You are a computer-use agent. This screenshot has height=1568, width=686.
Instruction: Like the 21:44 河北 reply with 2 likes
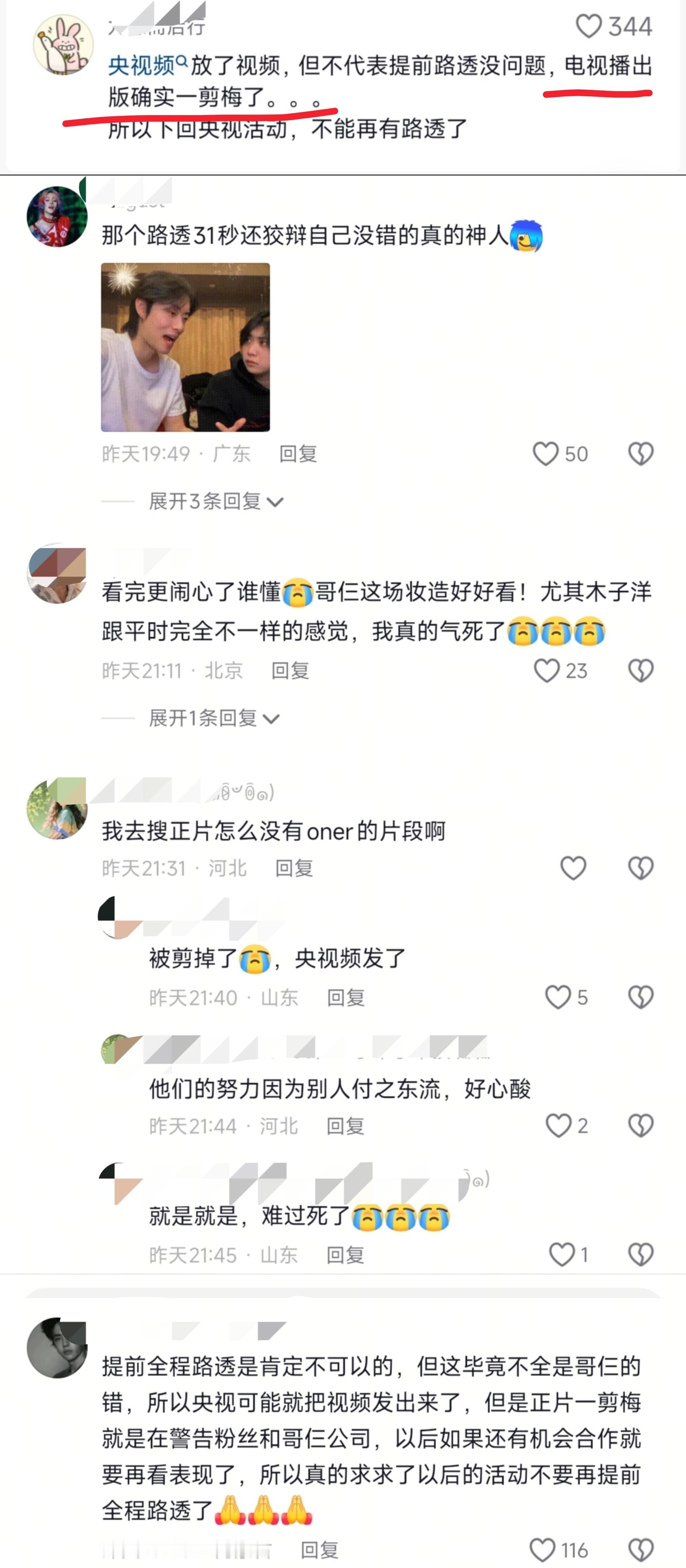(x=558, y=1126)
